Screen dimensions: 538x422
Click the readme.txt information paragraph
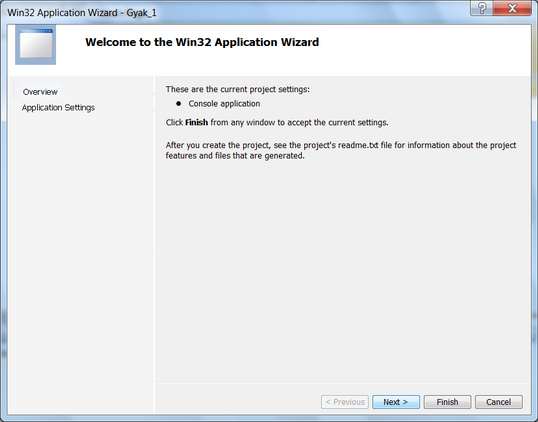point(341,150)
